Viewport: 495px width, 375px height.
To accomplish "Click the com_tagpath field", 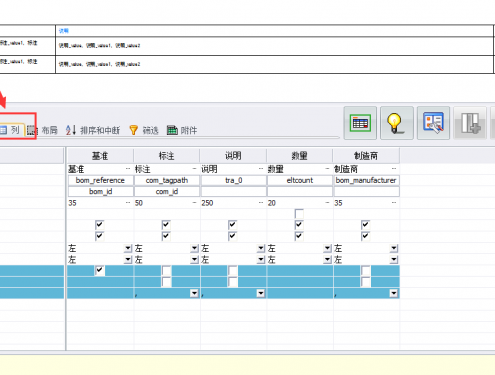I will (167, 180).
